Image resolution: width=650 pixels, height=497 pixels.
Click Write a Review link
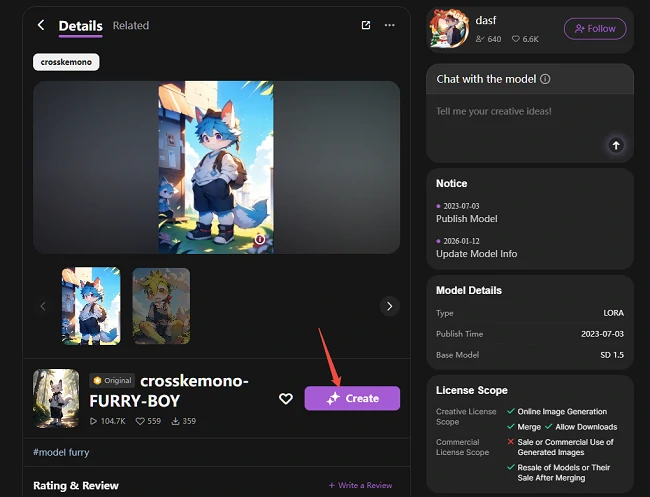pyautogui.click(x=360, y=485)
